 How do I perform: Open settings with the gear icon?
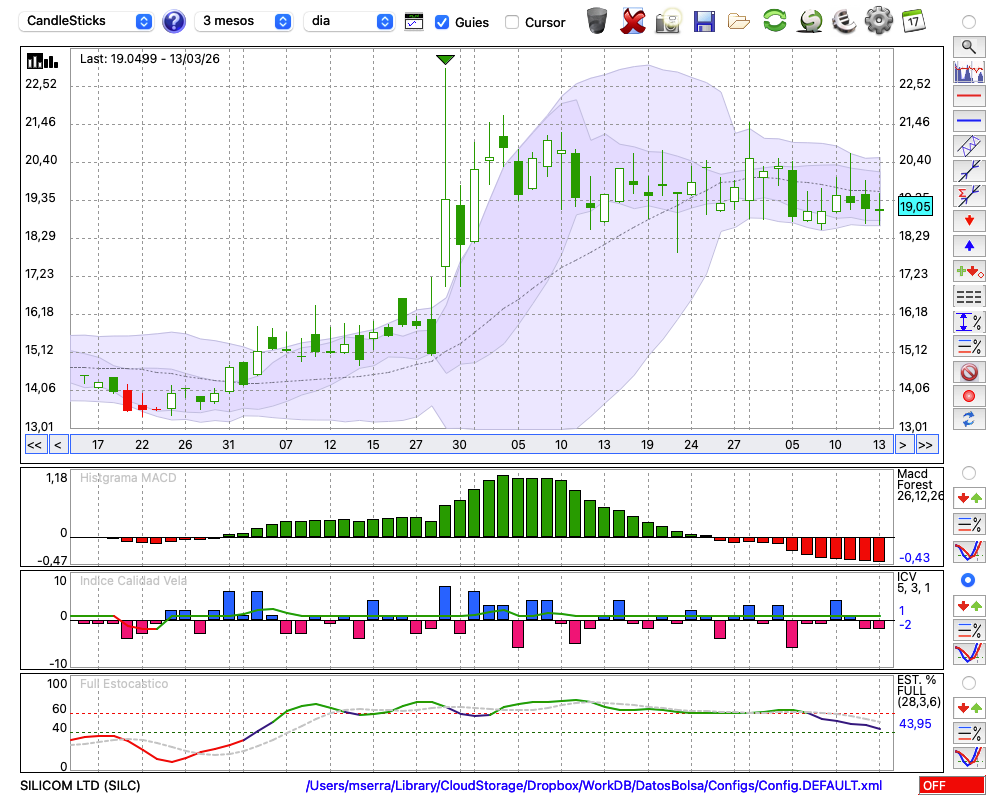(878, 20)
